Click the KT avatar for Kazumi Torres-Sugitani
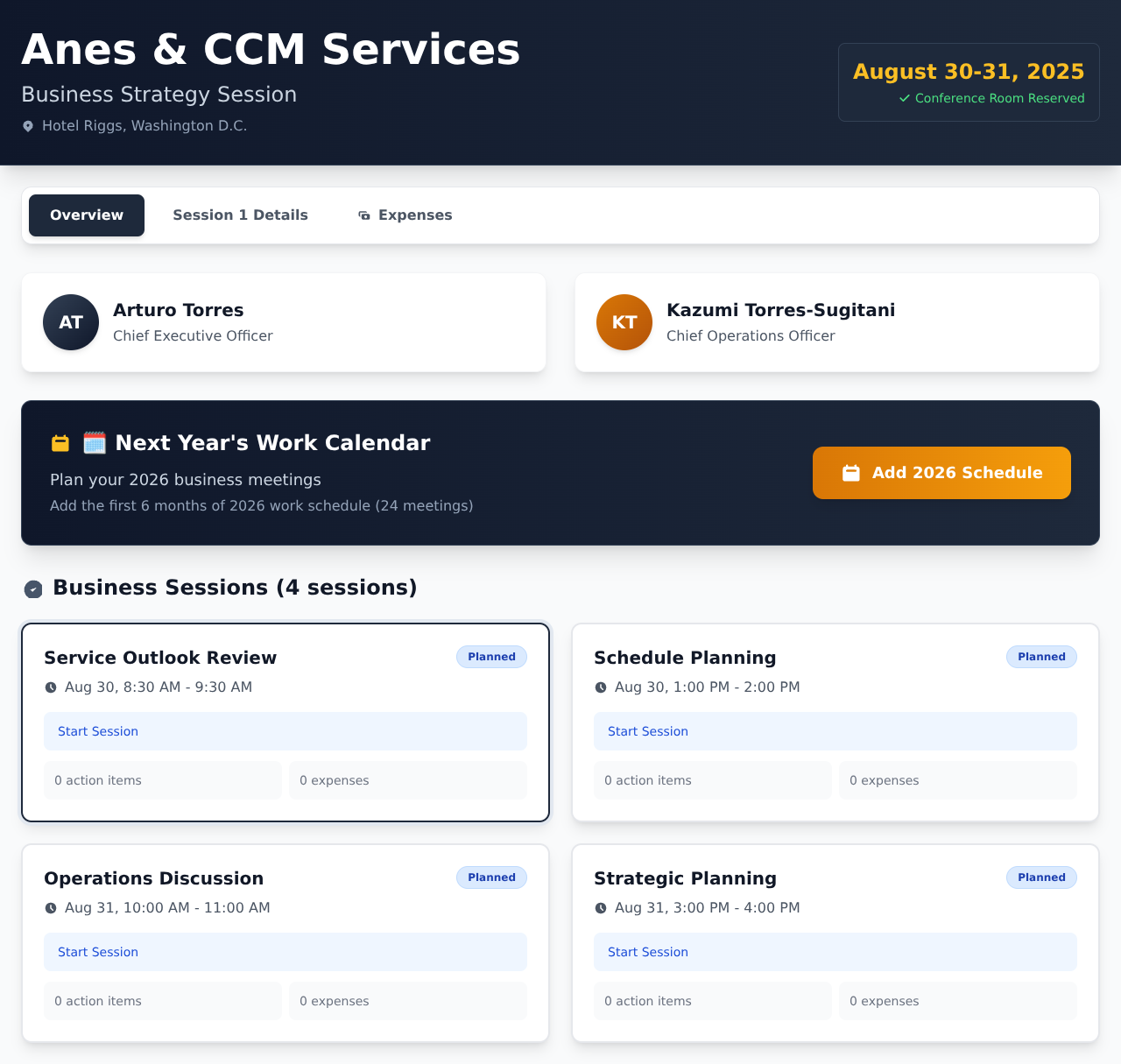1121x1064 pixels. 624,322
